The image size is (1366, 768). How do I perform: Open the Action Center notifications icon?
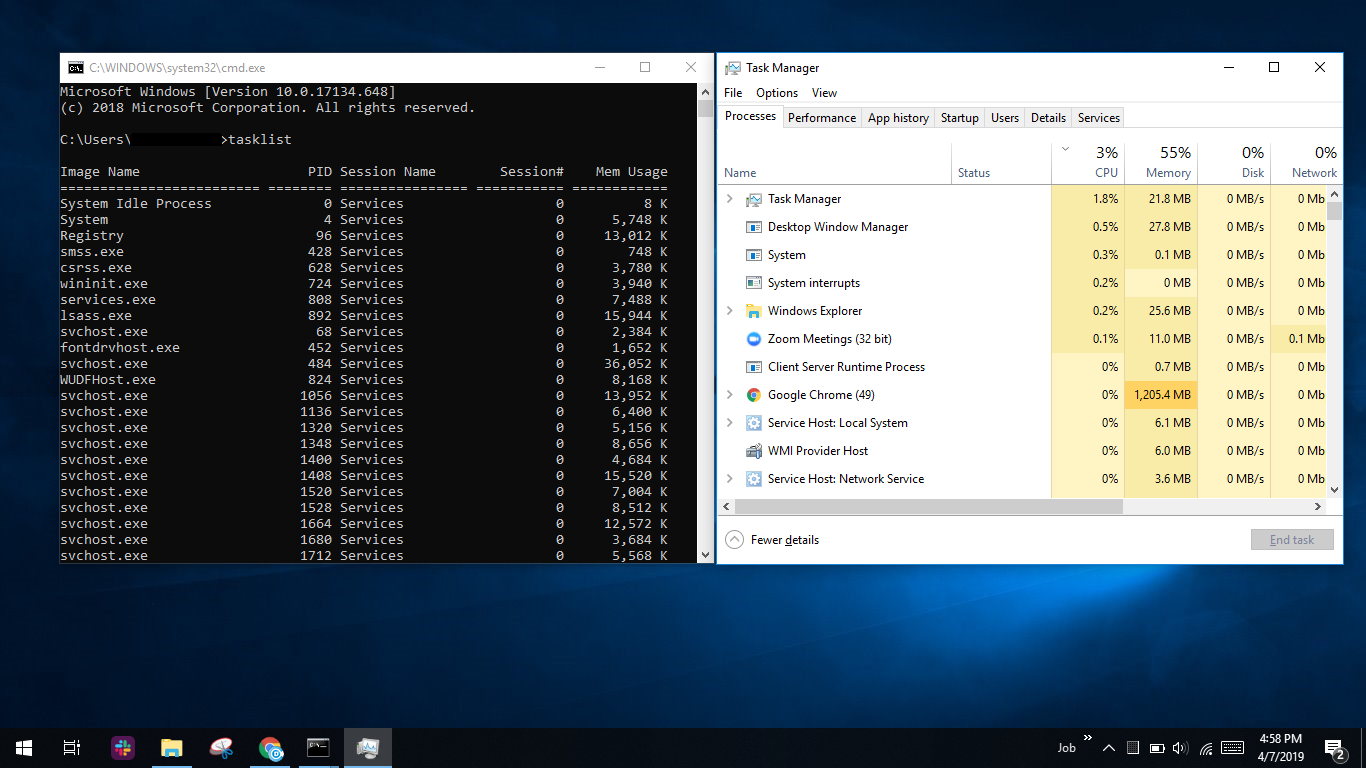pyautogui.click(x=1334, y=748)
